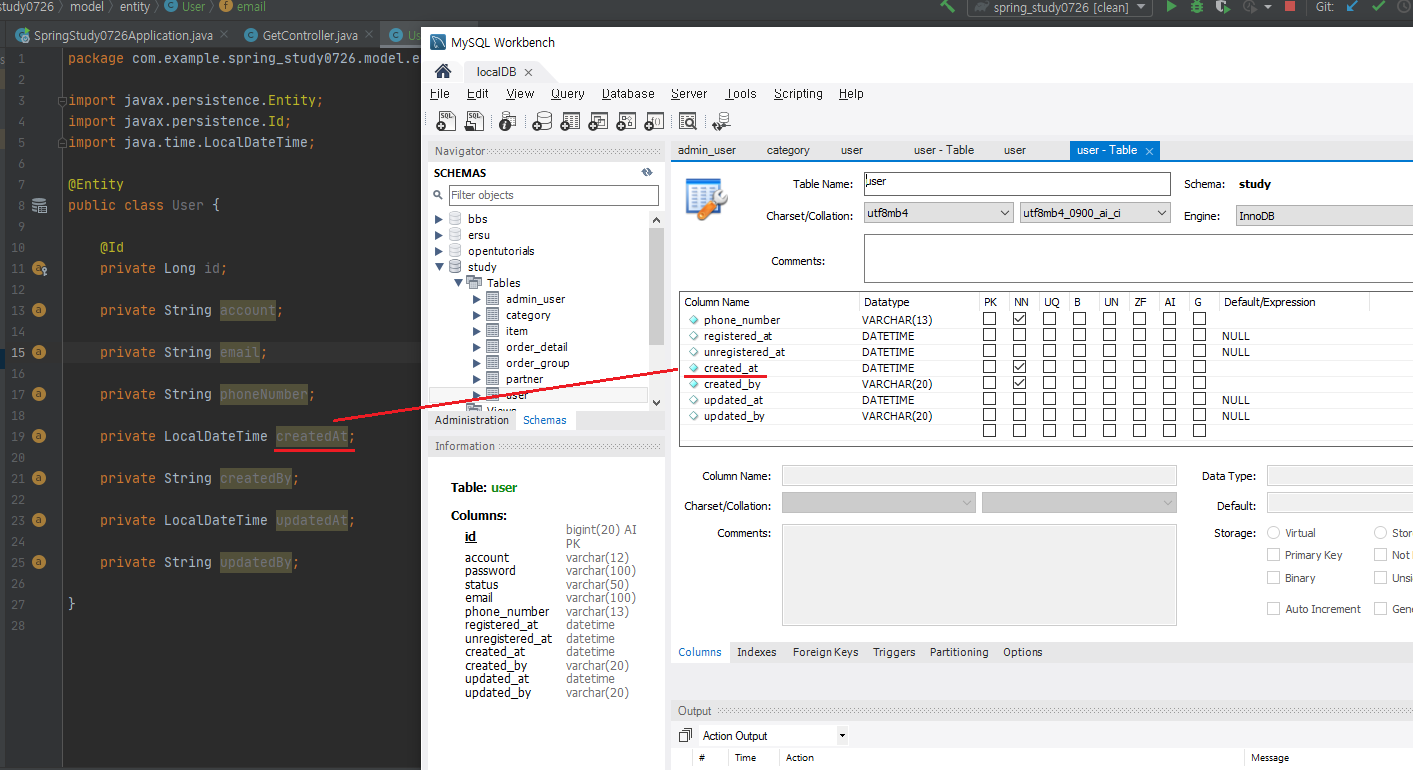The height and width of the screenshot is (770, 1413).
Task: Build the project with hammer icon
Action: (x=947, y=7)
